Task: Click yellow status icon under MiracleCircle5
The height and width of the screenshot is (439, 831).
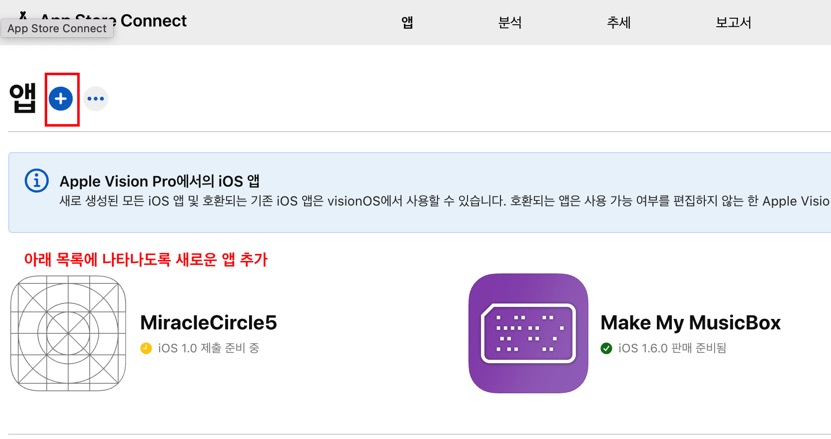Action: [146, 348]
